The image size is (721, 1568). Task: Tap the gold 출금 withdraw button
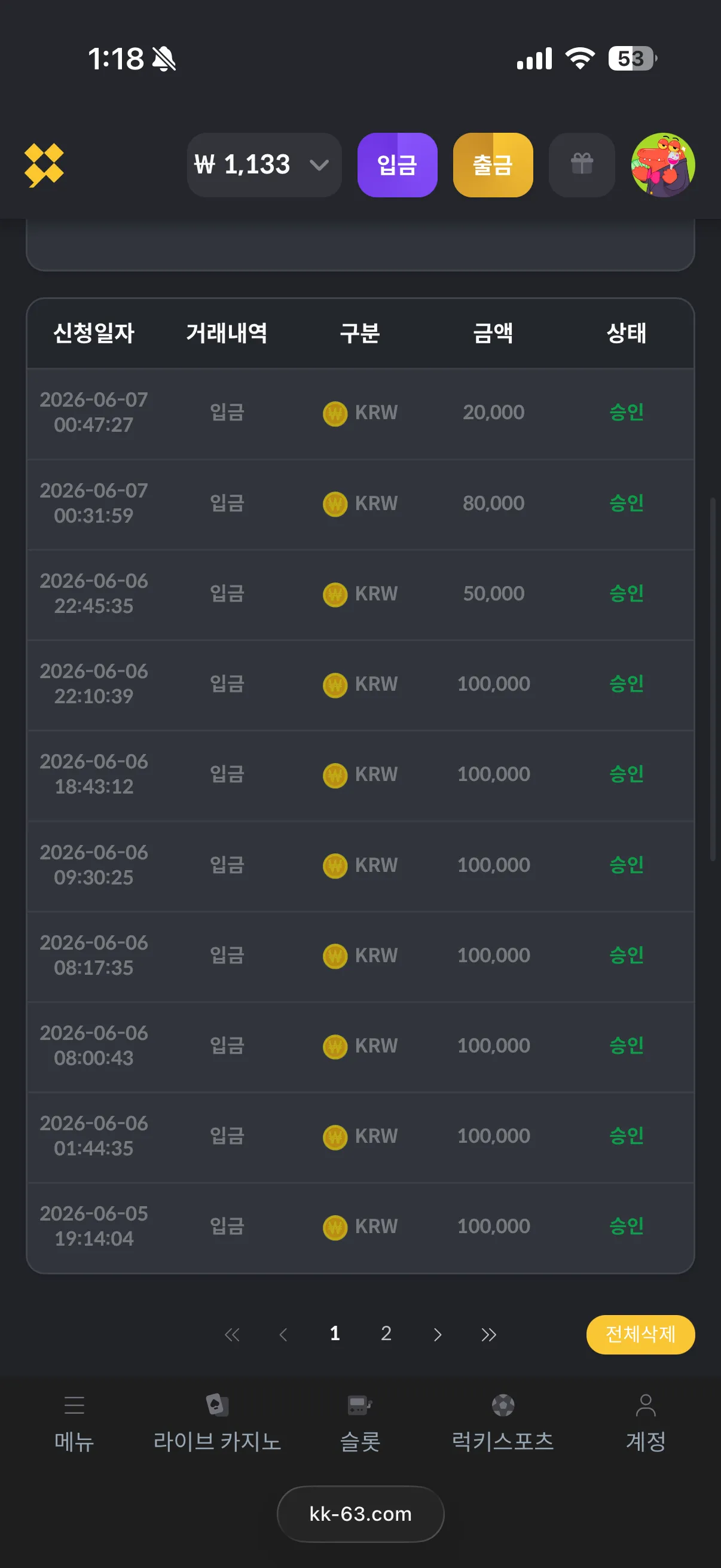(493, 165)
